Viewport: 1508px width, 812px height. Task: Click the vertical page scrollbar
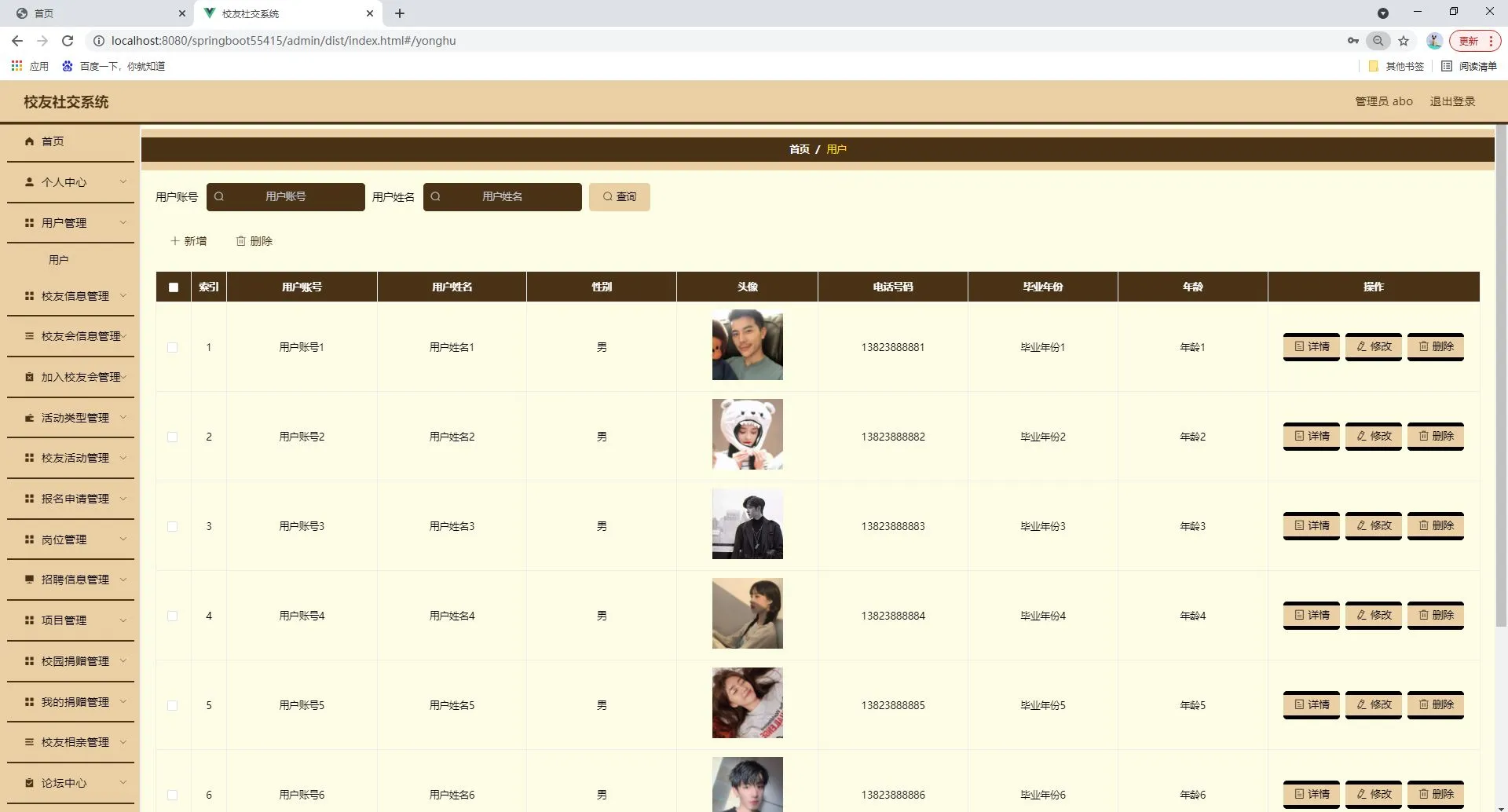coord(1502,369)
